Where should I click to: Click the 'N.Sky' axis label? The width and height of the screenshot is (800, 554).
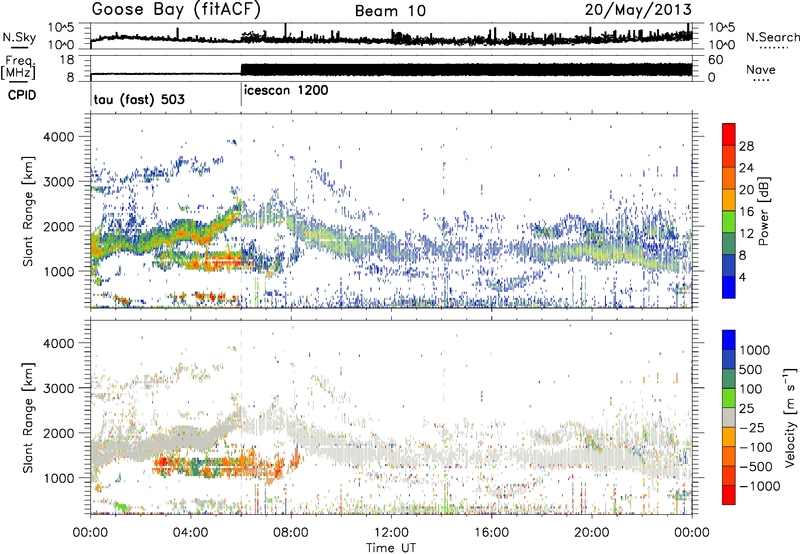[19, 37]
